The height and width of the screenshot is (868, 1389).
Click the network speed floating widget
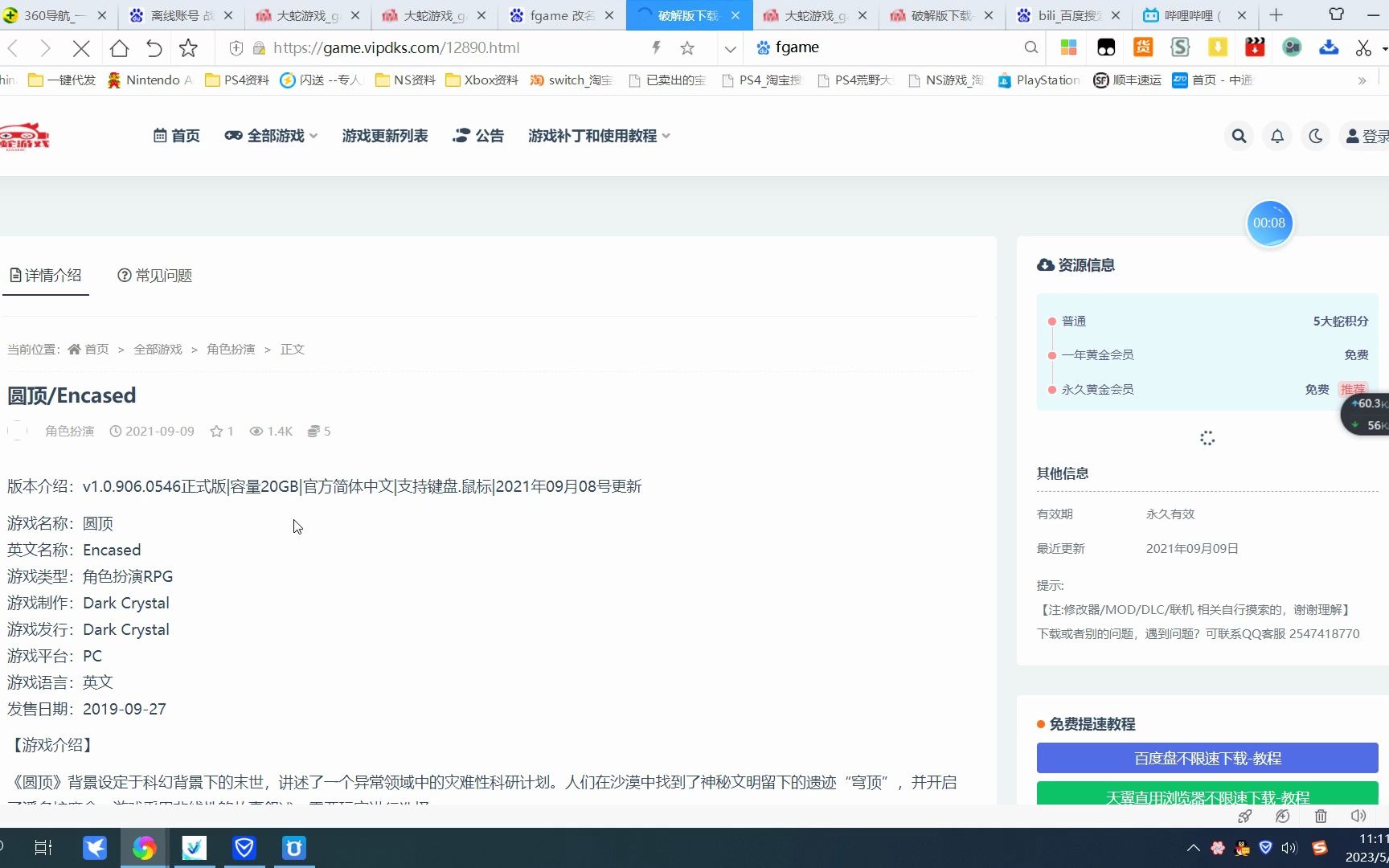pos(1366,415)
